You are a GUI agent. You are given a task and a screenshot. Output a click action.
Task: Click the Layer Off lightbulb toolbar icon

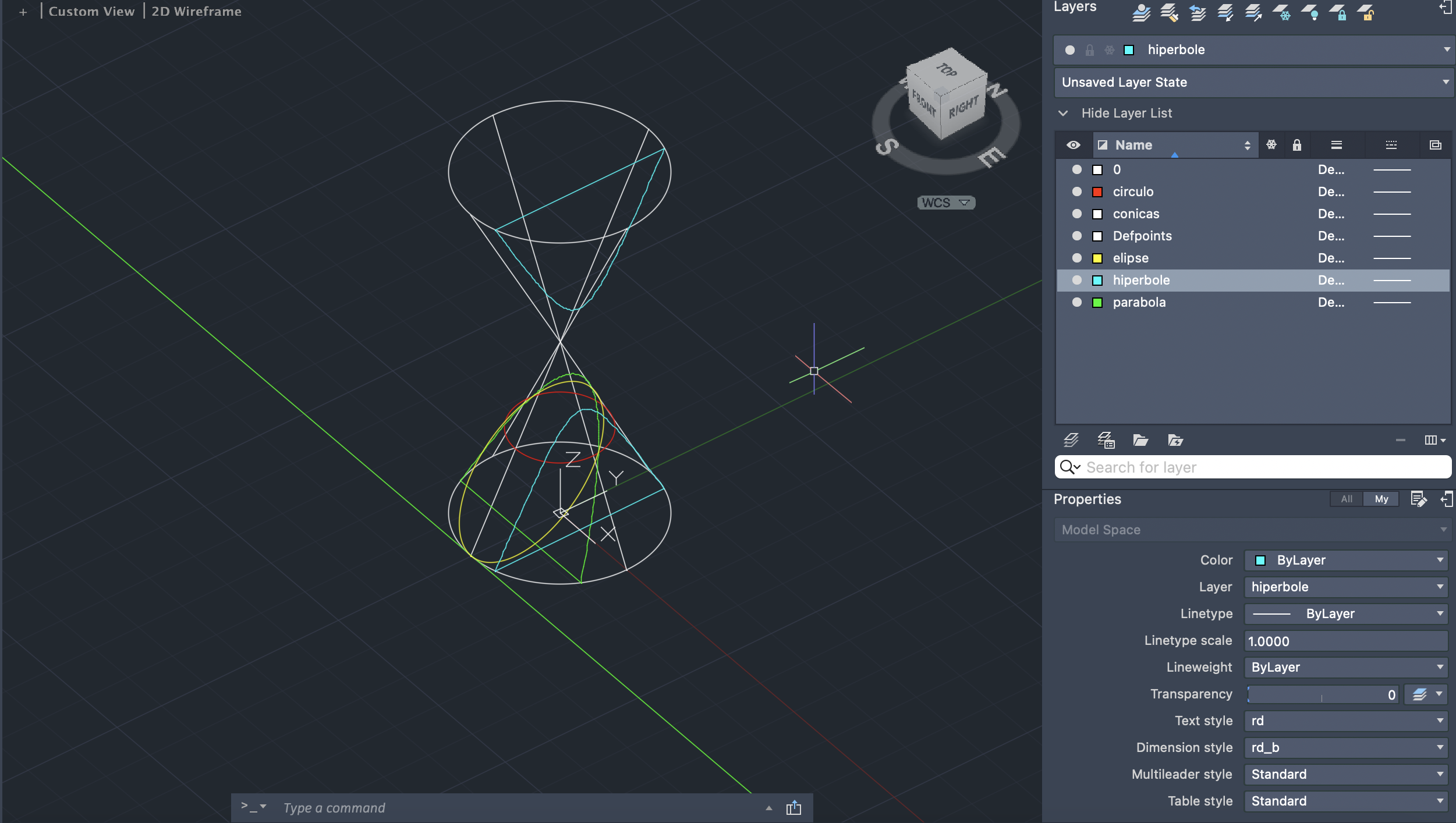[1311, 13]
